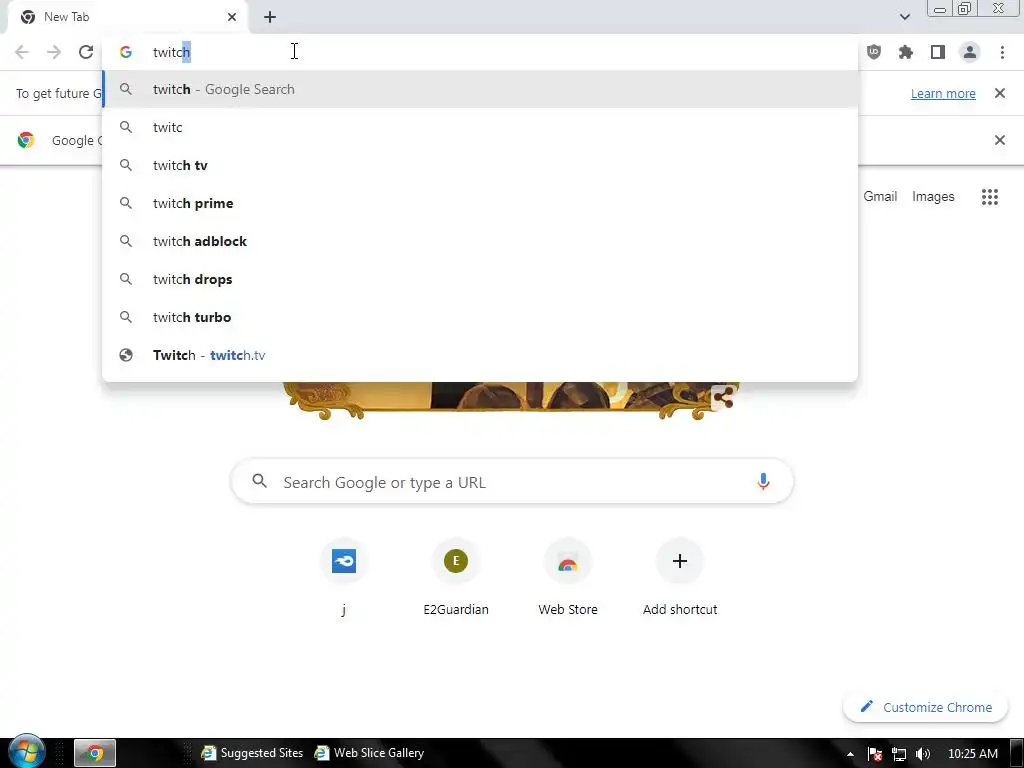
Task: Open the Action Center flag icon
Action: [875, 754]
